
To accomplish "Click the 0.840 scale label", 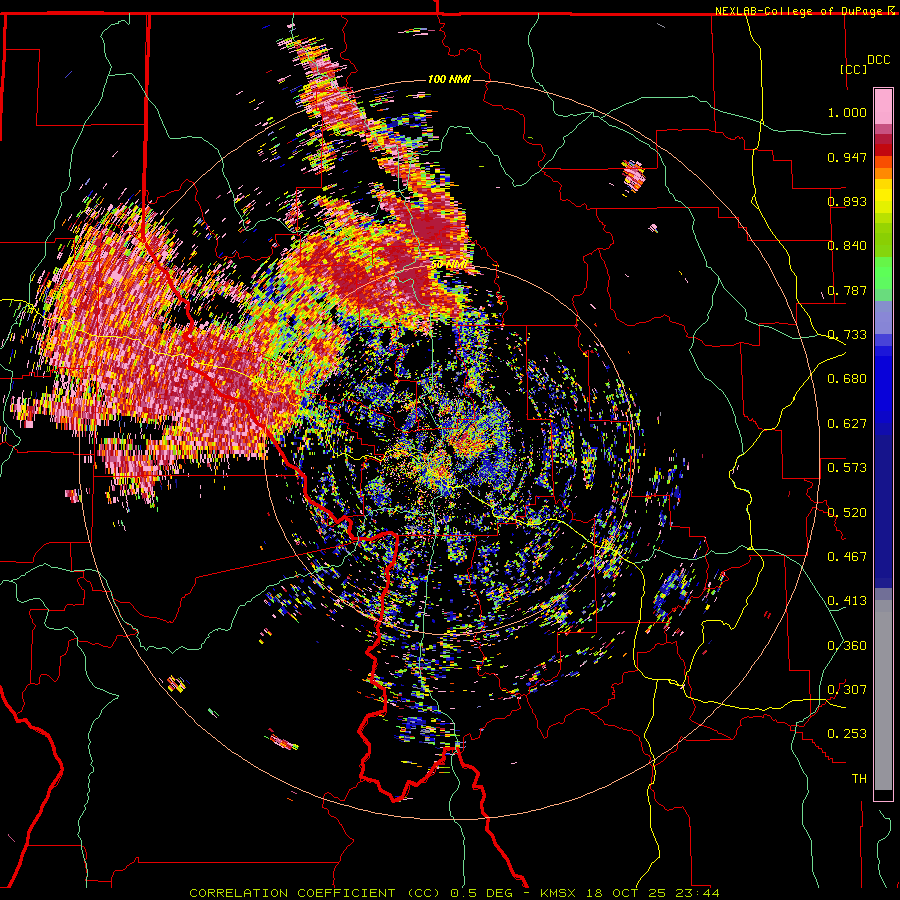I will click(x=847, y=246).
